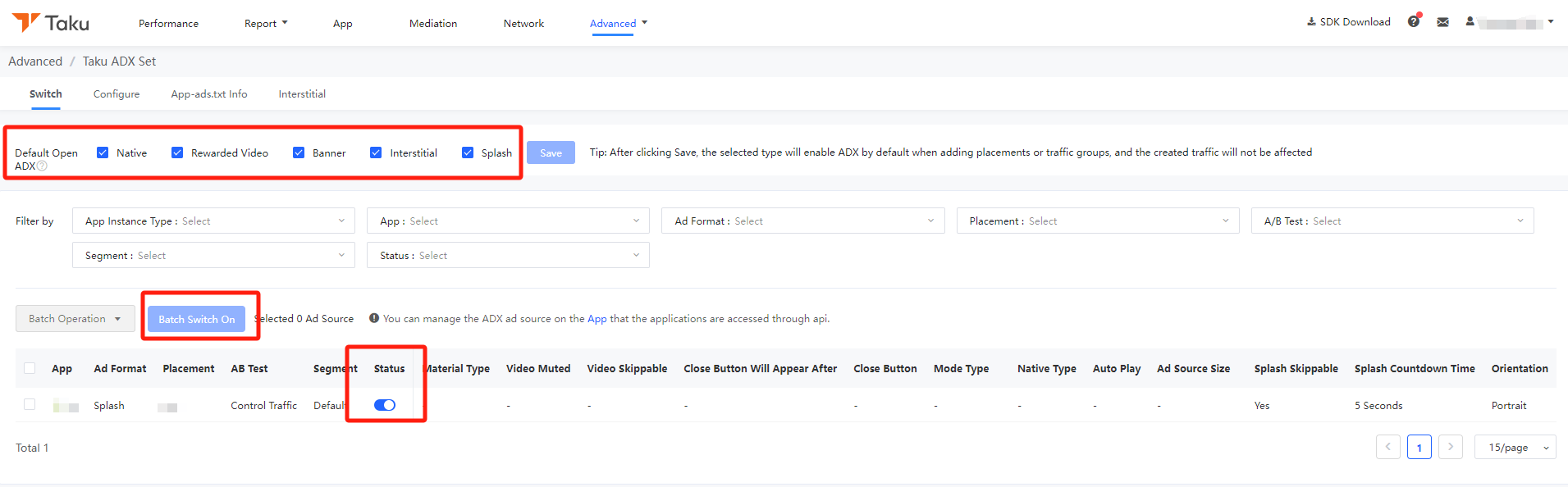
Task: Open the help question mark icon
Action: click(x=1413, y=22)
